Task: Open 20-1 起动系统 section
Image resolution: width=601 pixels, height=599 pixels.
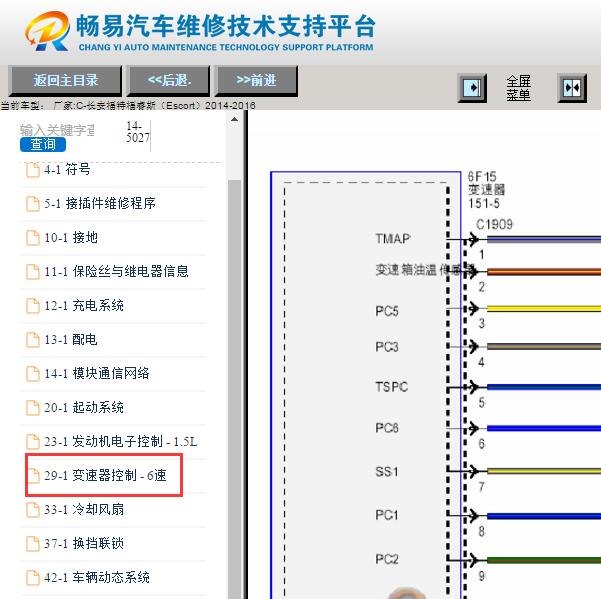Action: pos(84,407)
